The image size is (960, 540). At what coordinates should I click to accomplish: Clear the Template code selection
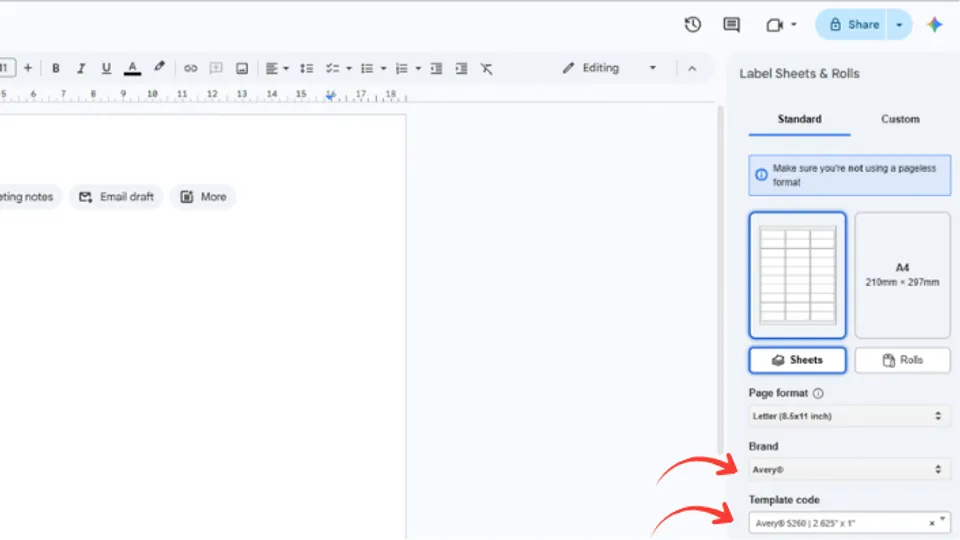click(932, 523)
